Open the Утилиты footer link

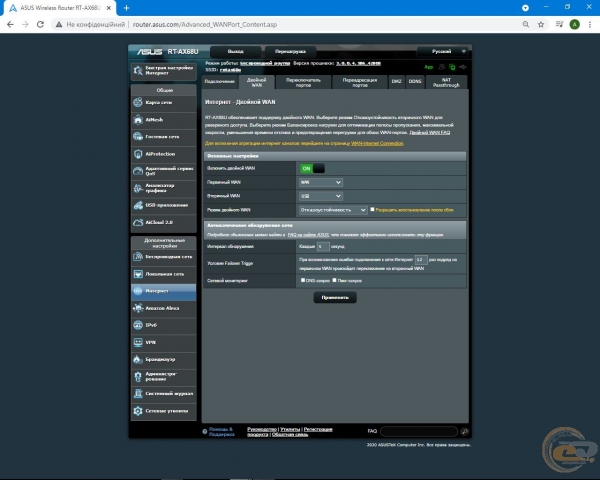pyautogui.click(x=290, y=429)
